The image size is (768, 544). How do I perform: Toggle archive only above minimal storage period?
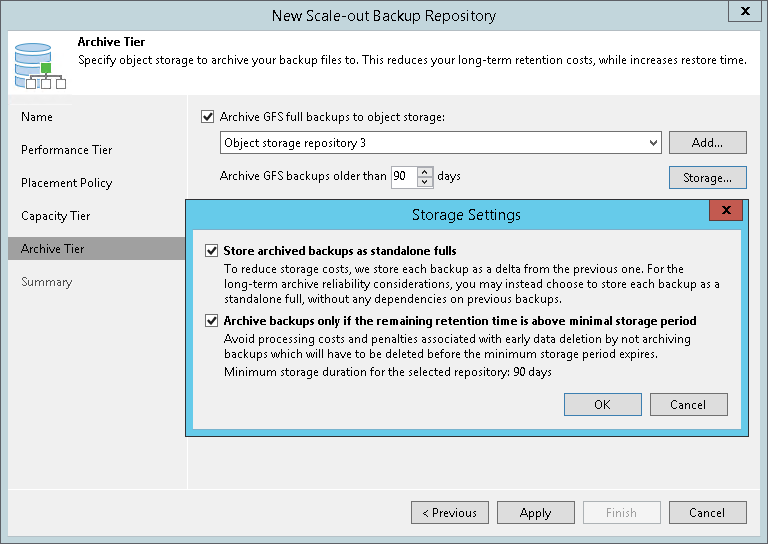click(x=211, y=321)
